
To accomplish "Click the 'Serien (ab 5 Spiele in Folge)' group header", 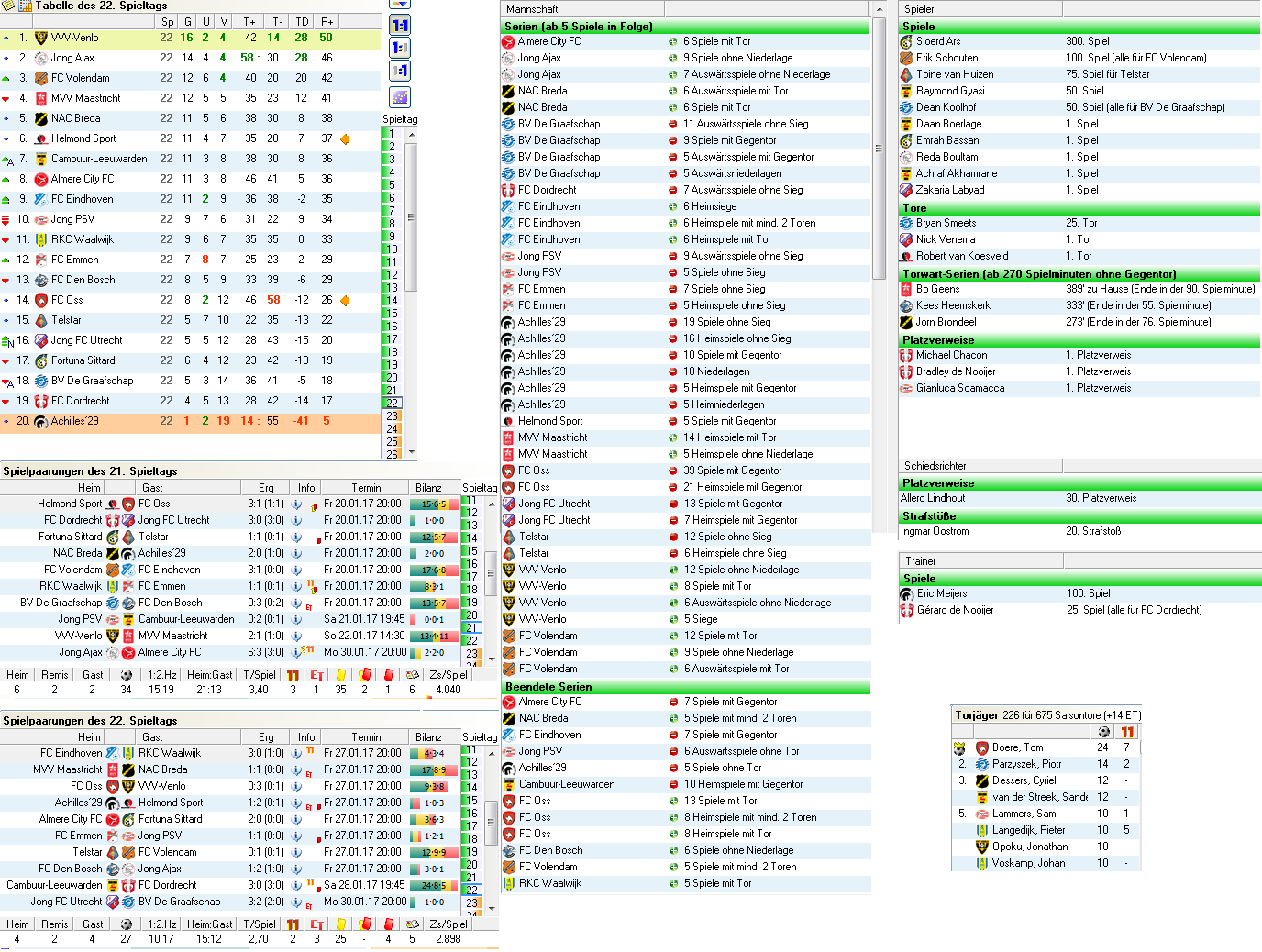I will (685, 27).
